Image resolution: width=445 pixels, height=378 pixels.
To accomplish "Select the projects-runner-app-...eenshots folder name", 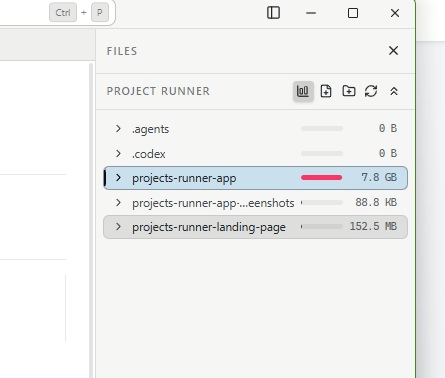I will [x=213, y=203].
